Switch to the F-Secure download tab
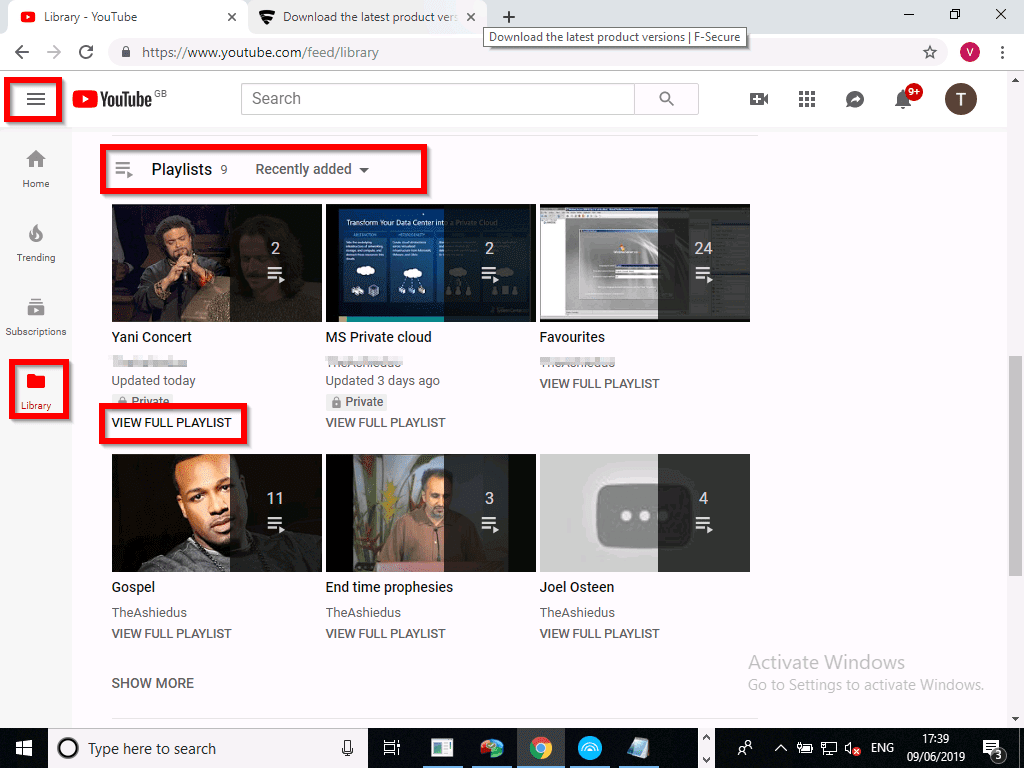Image resolution: width=1024 pixels, height=768 pixels. (368, 17)
